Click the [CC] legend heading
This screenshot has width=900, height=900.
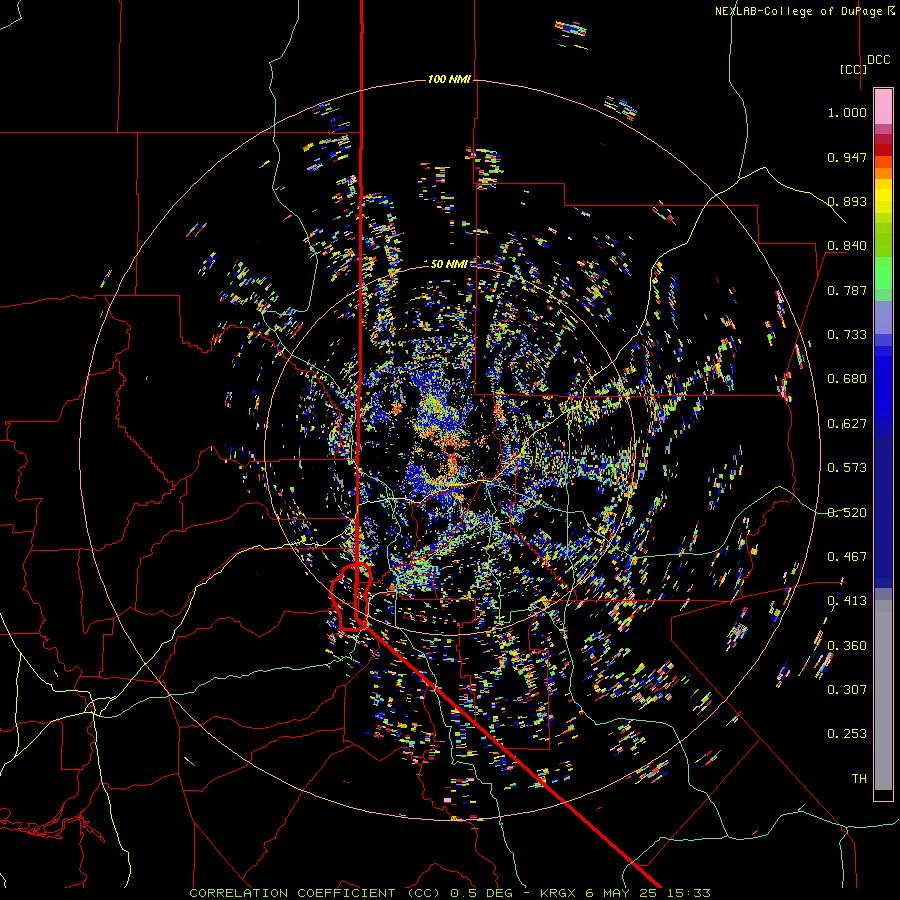(x=853, y=69)
